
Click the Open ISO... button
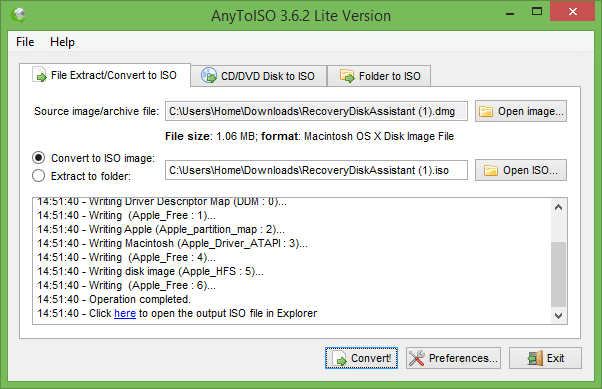click(x=521, y=170)
